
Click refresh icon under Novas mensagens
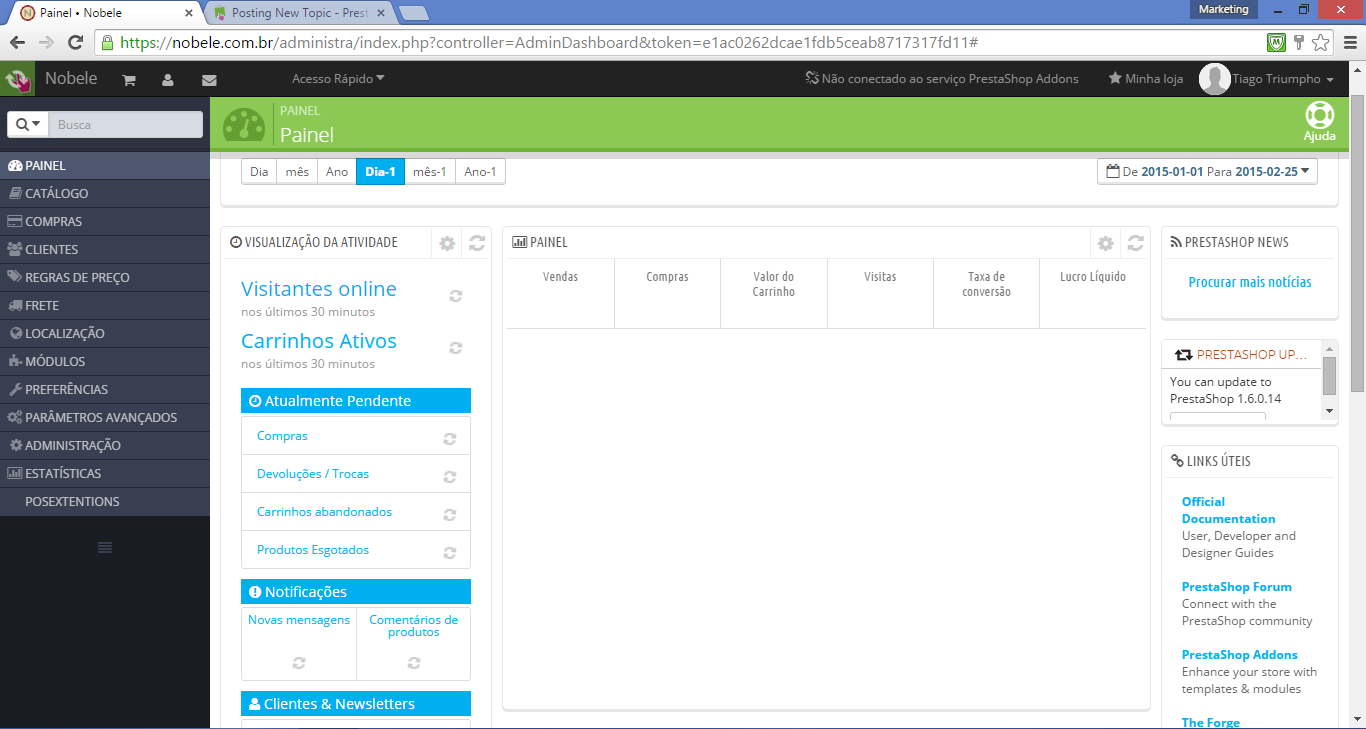coord(299,662)
